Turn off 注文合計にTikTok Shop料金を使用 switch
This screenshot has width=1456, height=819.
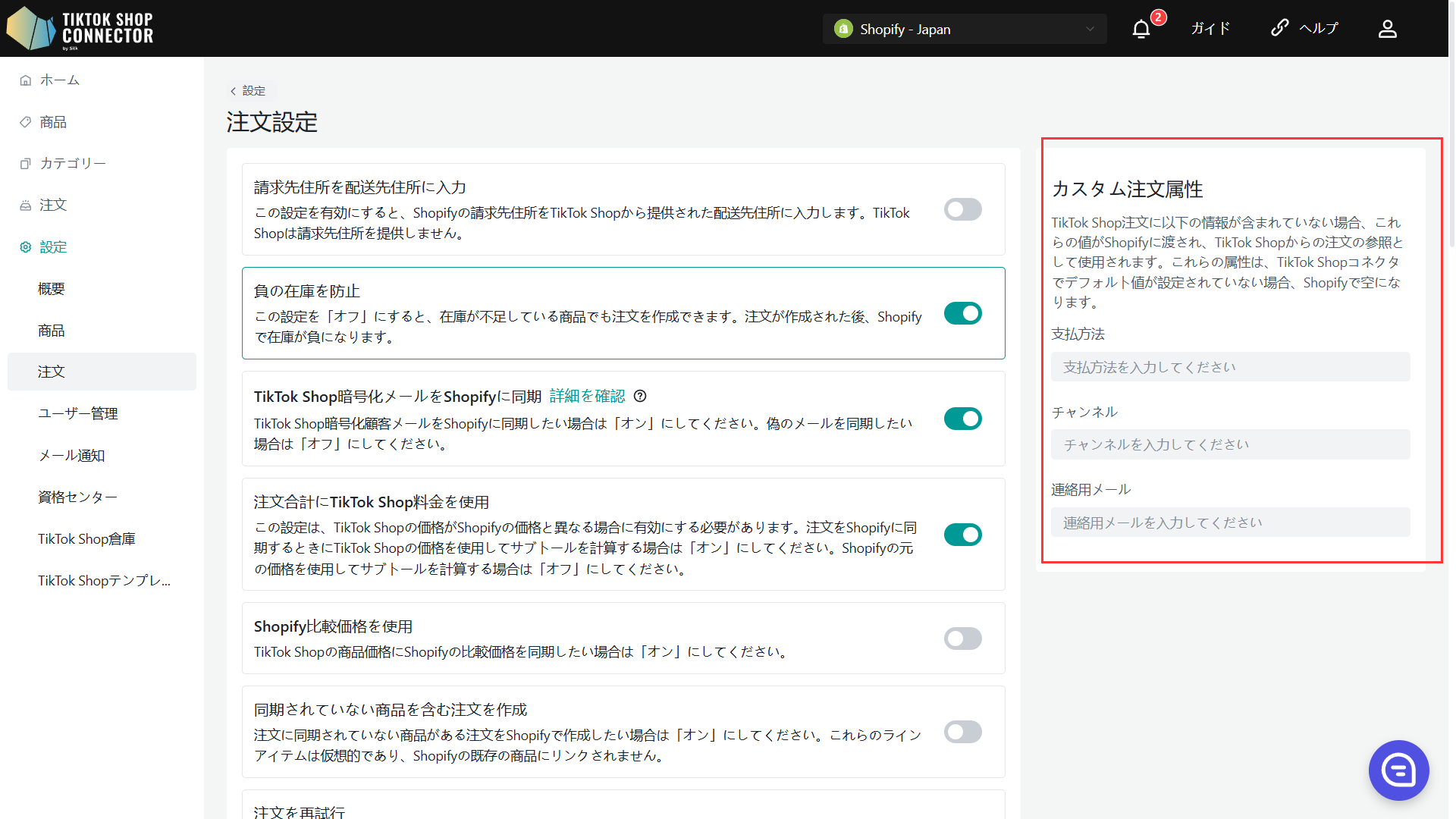click(963, 535)
